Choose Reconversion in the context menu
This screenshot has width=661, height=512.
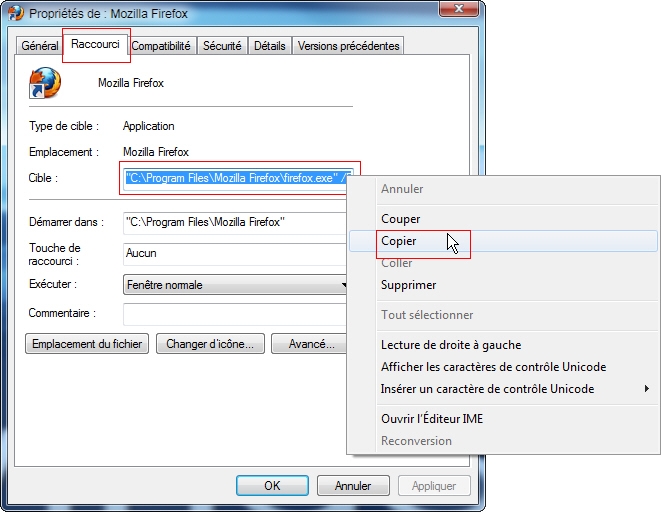pos(503,441)
